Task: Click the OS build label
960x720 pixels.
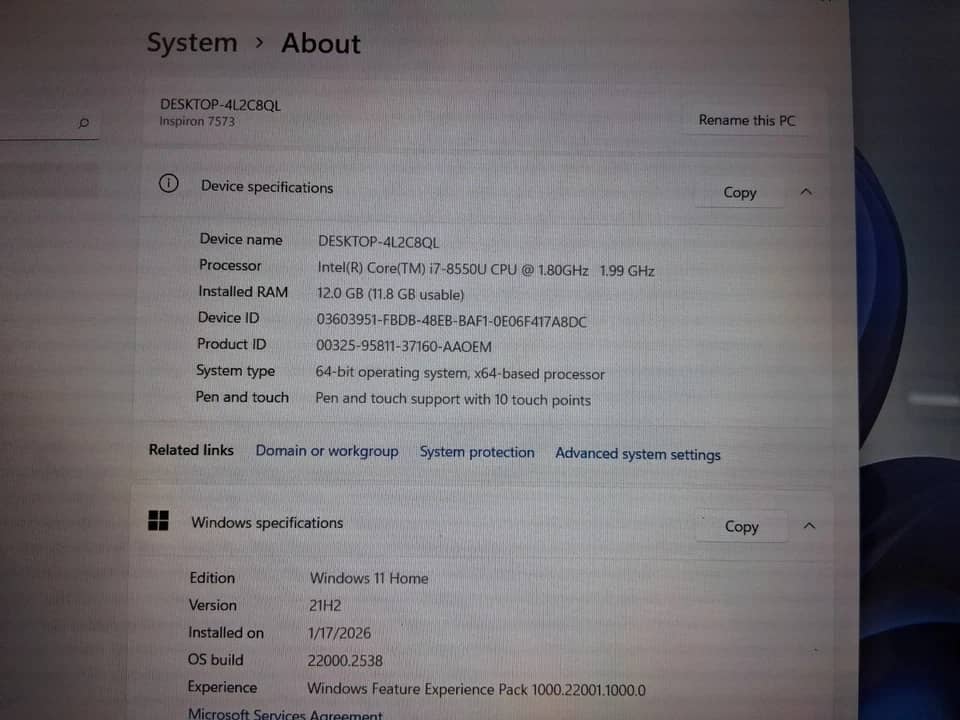Action: 216,660
